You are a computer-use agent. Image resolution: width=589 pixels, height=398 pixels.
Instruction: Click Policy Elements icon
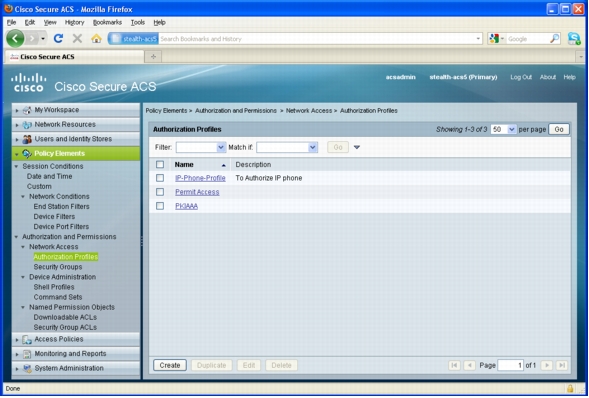point(27,154)
